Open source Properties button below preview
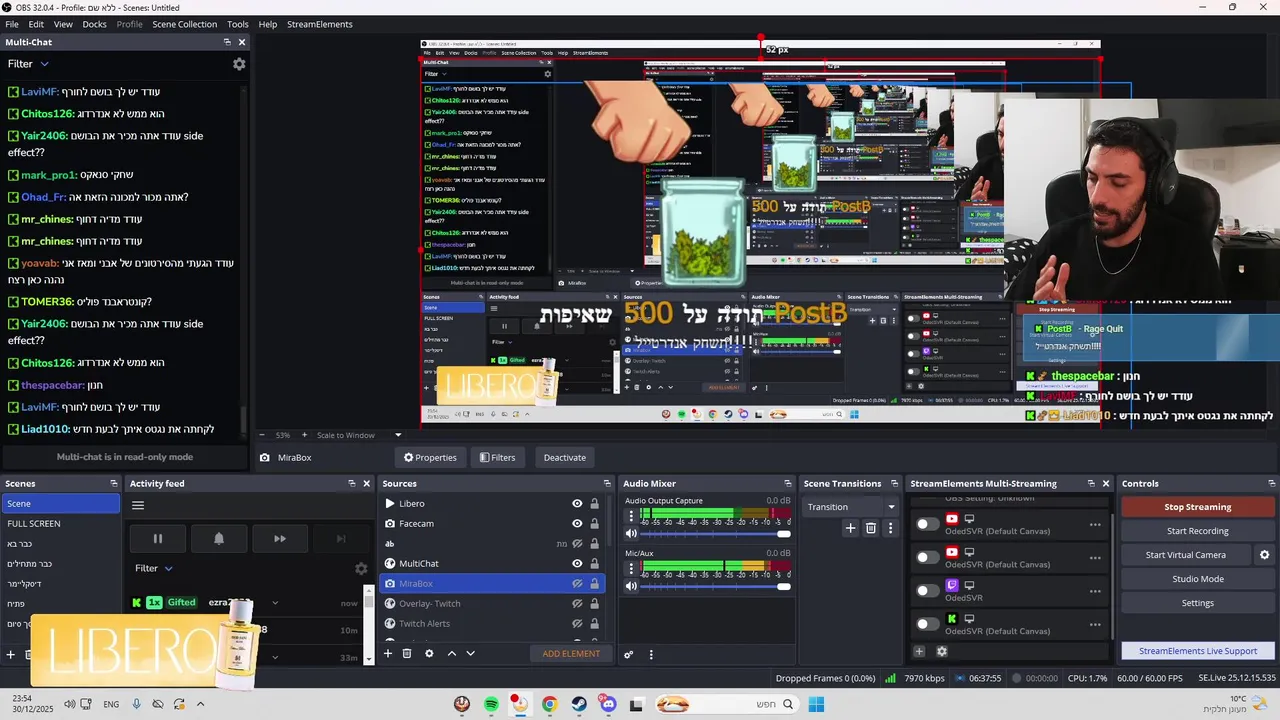The image size is (1280, 720). pyautogui.click(x=430, y=457)
